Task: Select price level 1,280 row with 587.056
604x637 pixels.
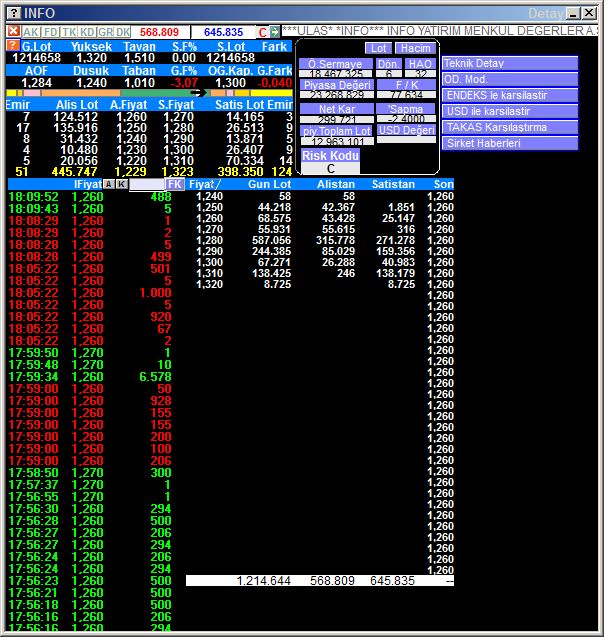Action: point(320,240)
